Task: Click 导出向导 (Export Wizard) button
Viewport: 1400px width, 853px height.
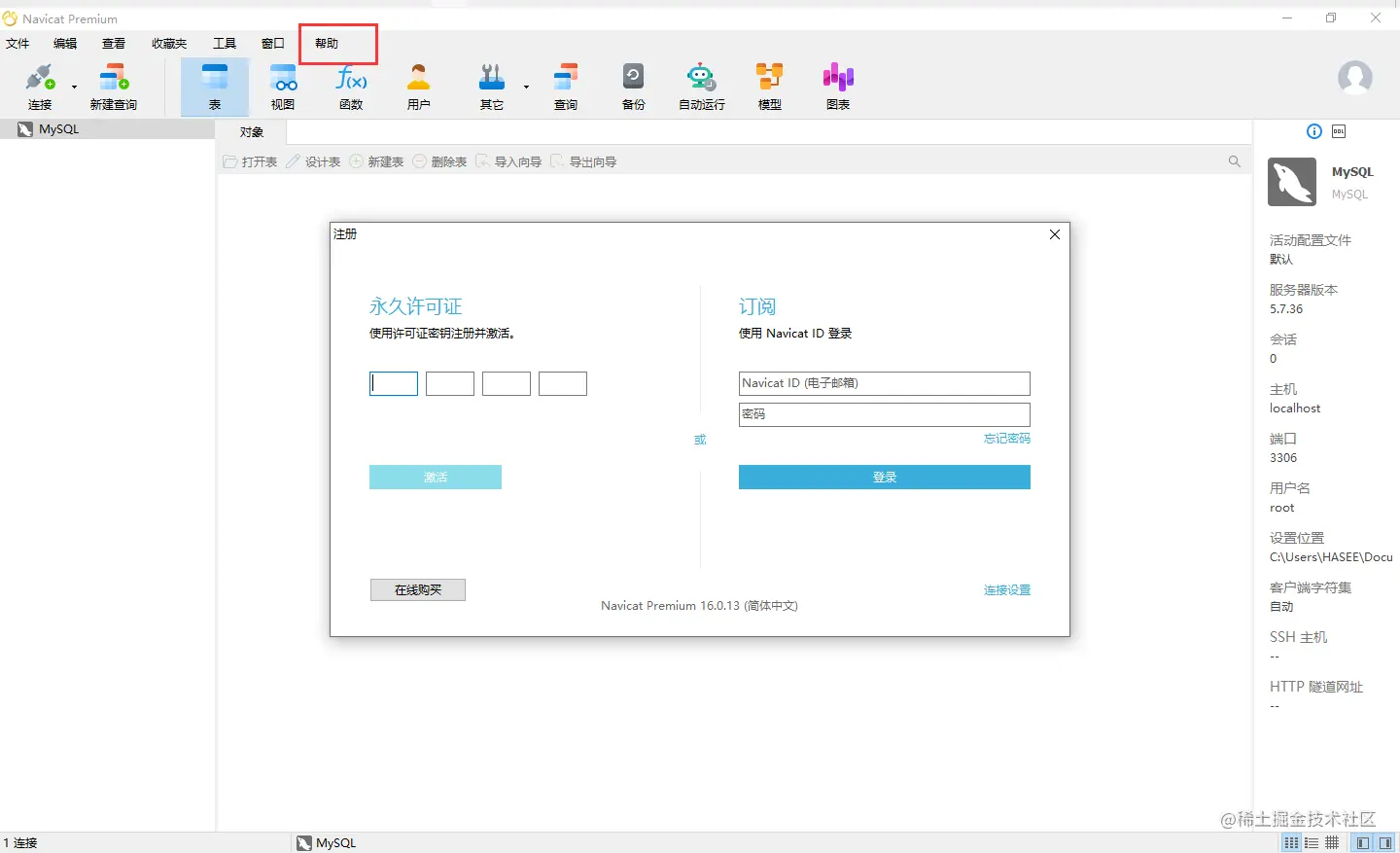Action: pos(584,161)
